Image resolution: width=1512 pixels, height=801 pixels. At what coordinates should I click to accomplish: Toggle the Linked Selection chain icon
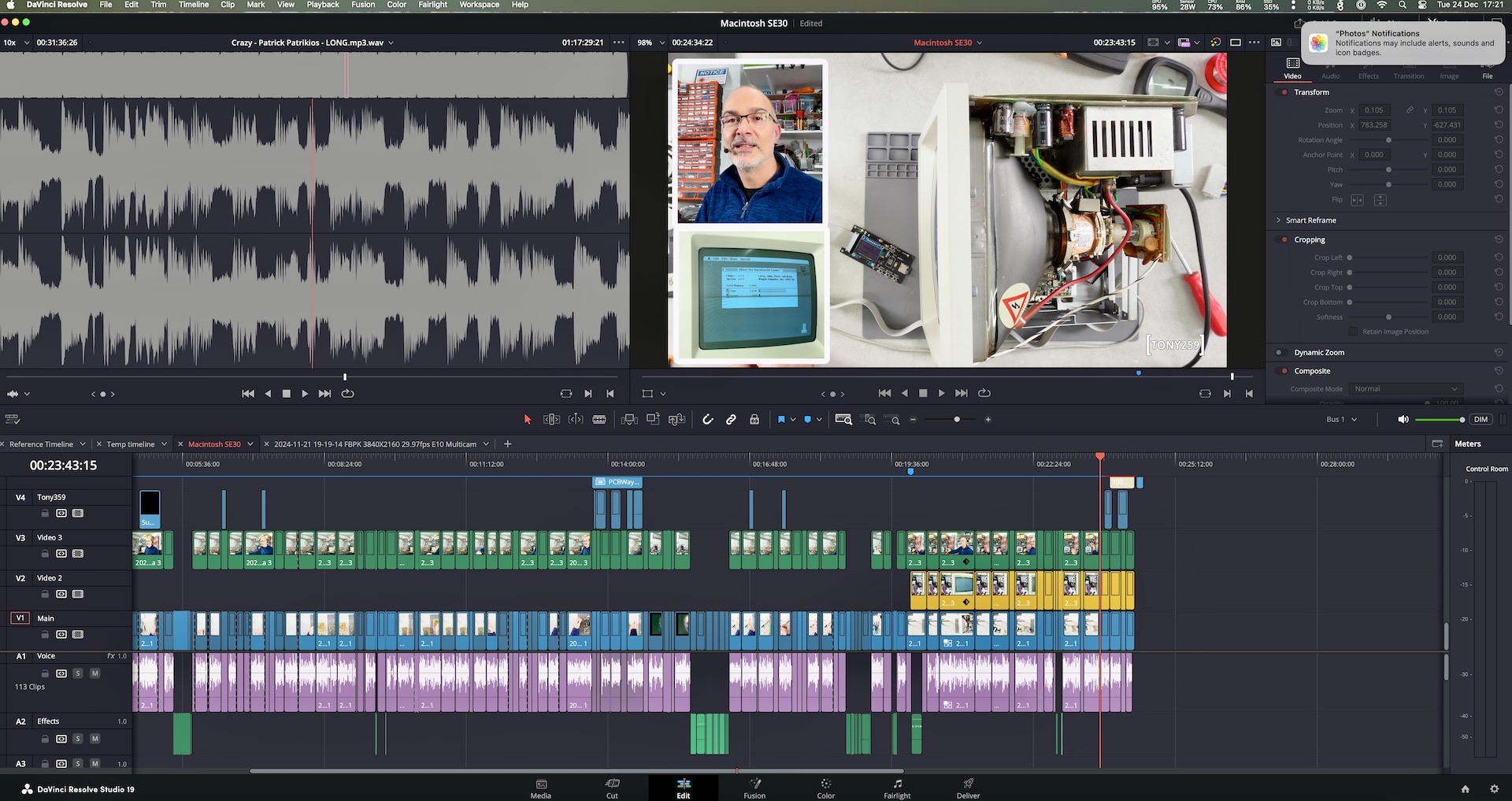[731, 420]
